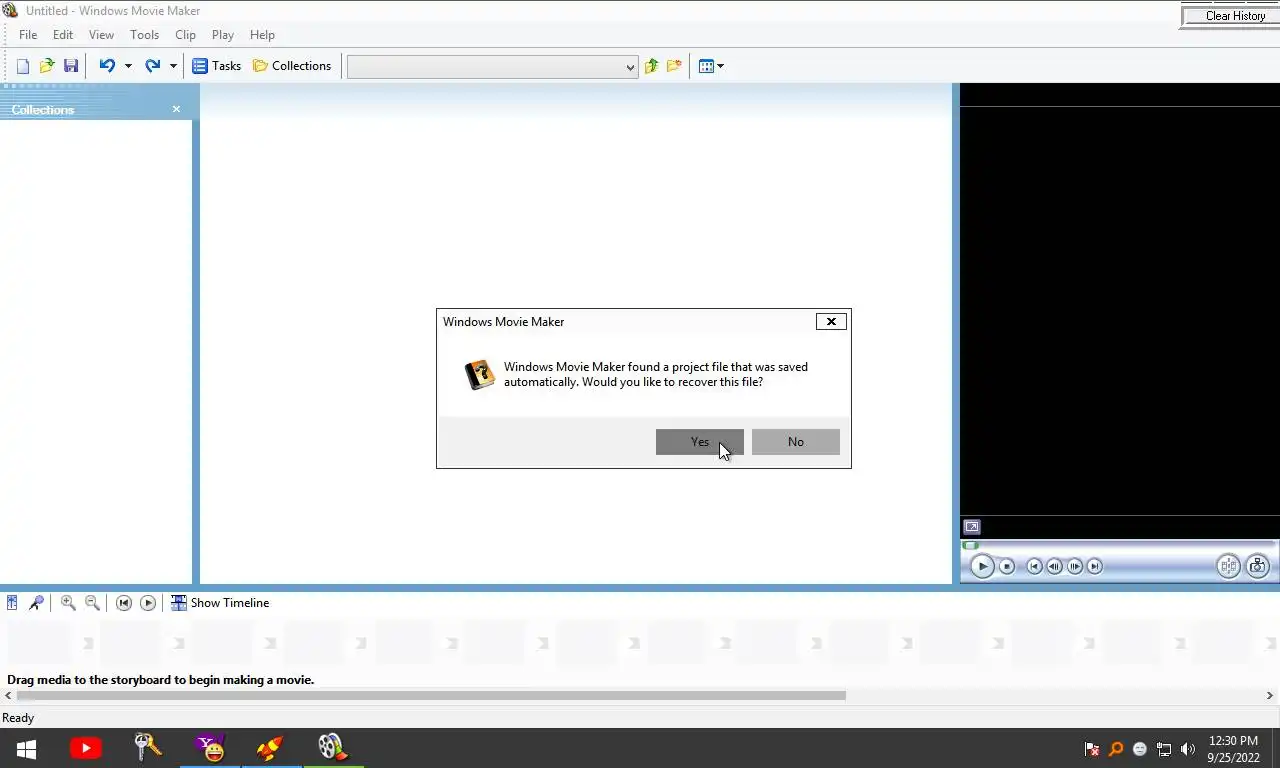This screenshot has height=768, width=1280.
Task: Click the security flag tray icon
Action: [x=1092, y=749]
